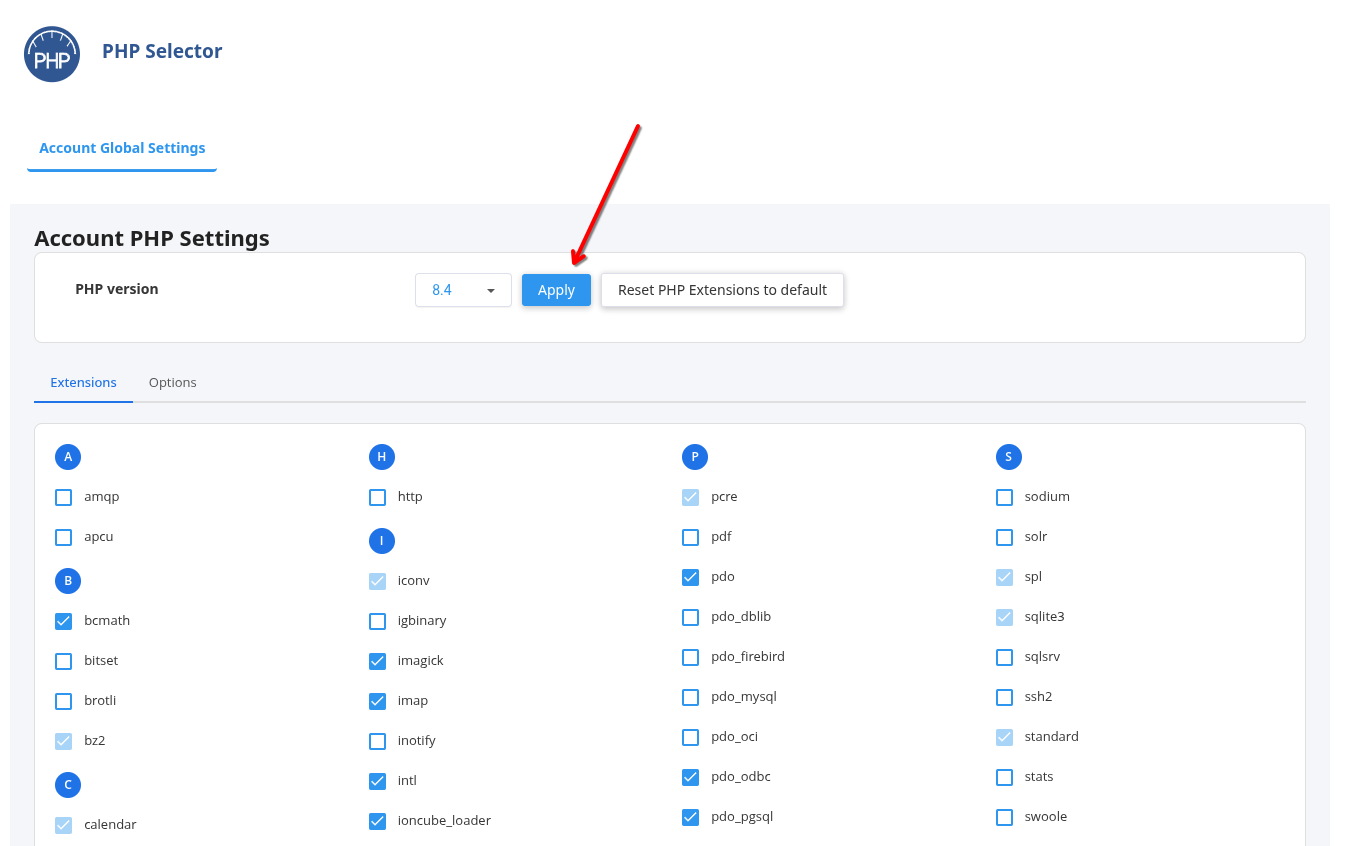Viewport: 1348px width, 846px height.
Task: Enable the ssh2 extension
Action: 1005,697
